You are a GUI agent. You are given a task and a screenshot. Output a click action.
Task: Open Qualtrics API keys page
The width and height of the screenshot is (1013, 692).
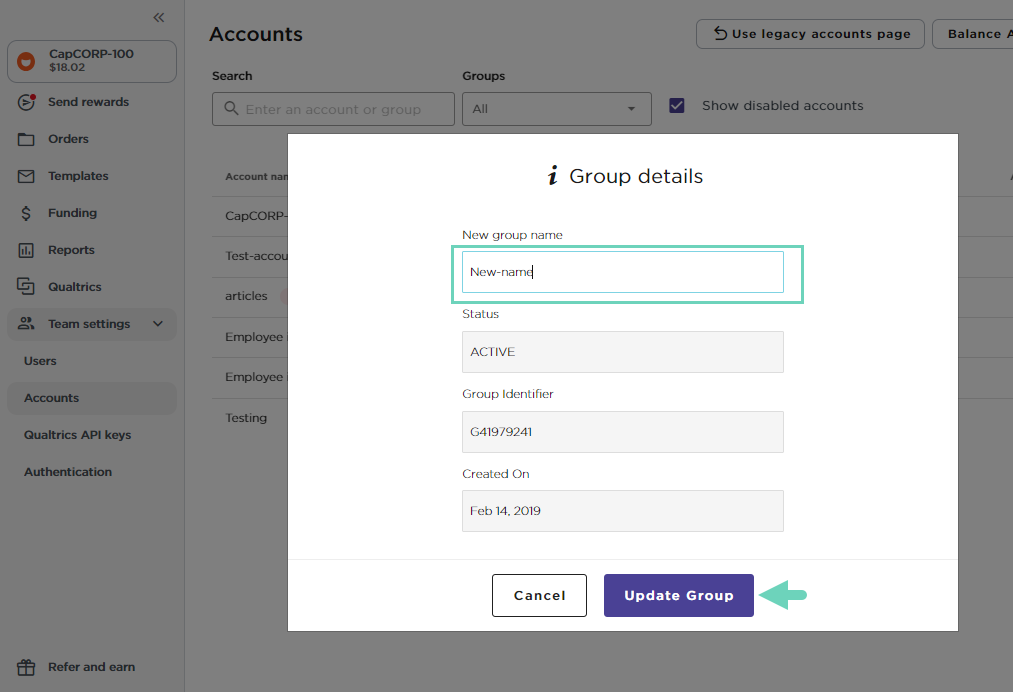pos(77,435)
